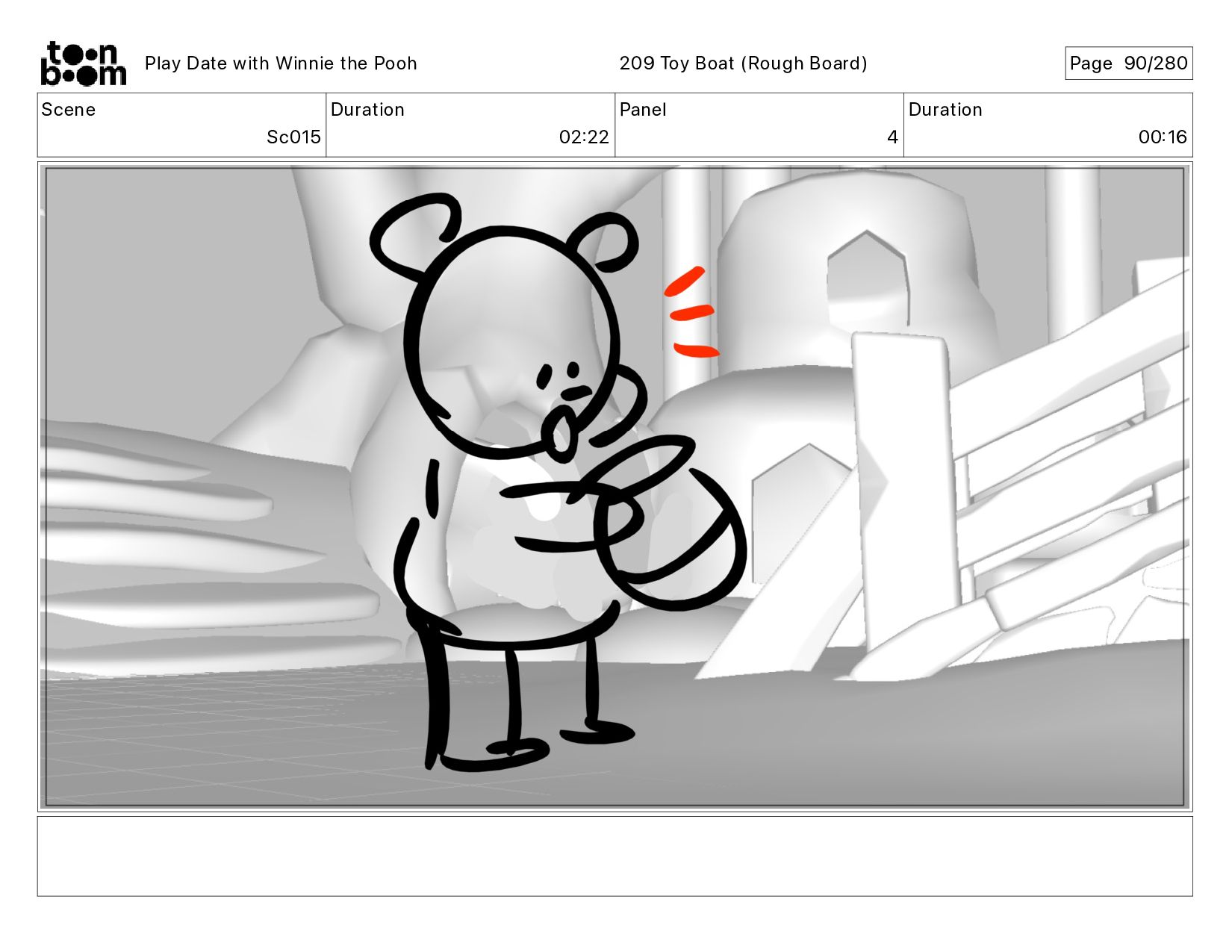This screenshot has width=1232, height=952.
Task: Click the Toon Boom logo
Action: click(83, 63)
